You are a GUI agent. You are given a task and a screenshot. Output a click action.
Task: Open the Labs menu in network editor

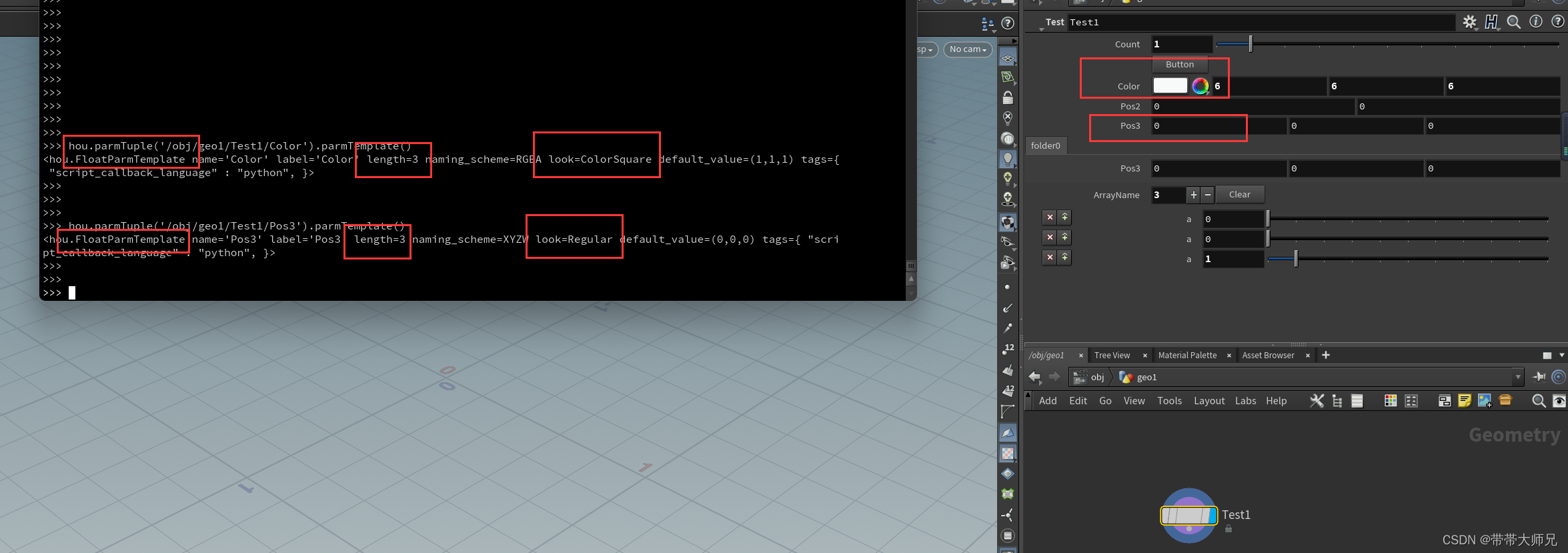coord(1245,401)
